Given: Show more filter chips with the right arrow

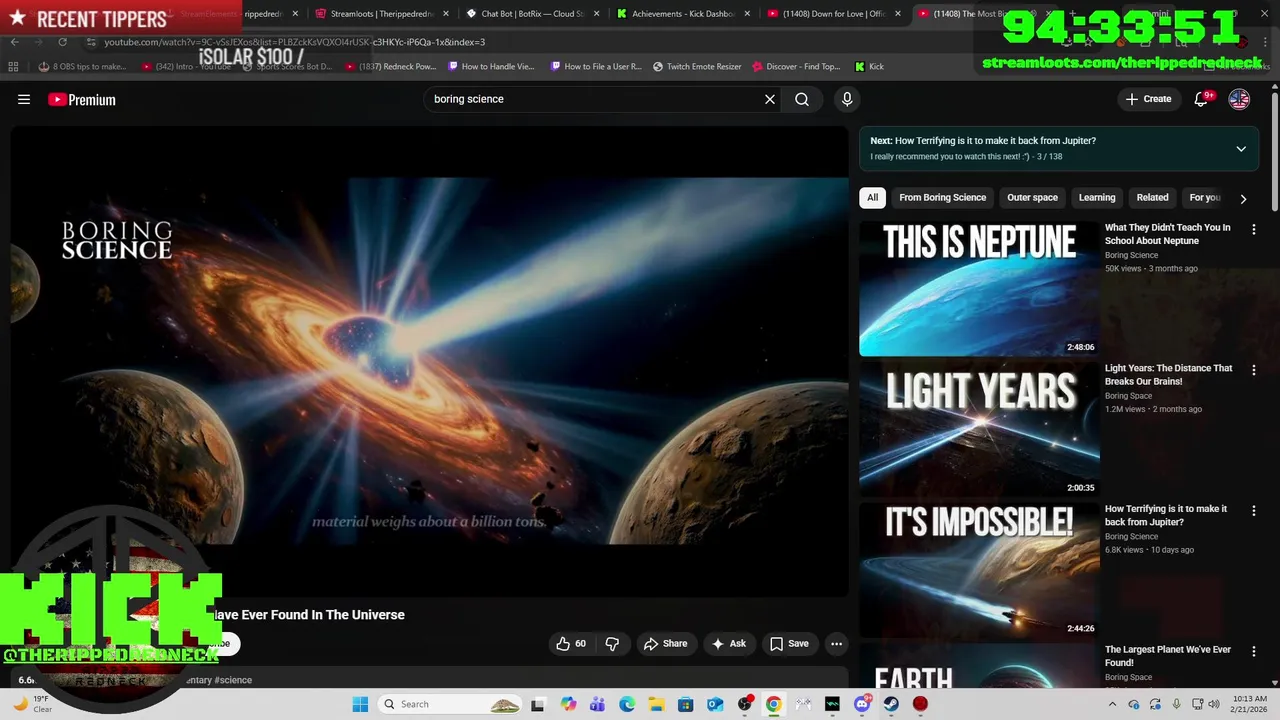Looking at the screenshot, I should coord(1243,198).
